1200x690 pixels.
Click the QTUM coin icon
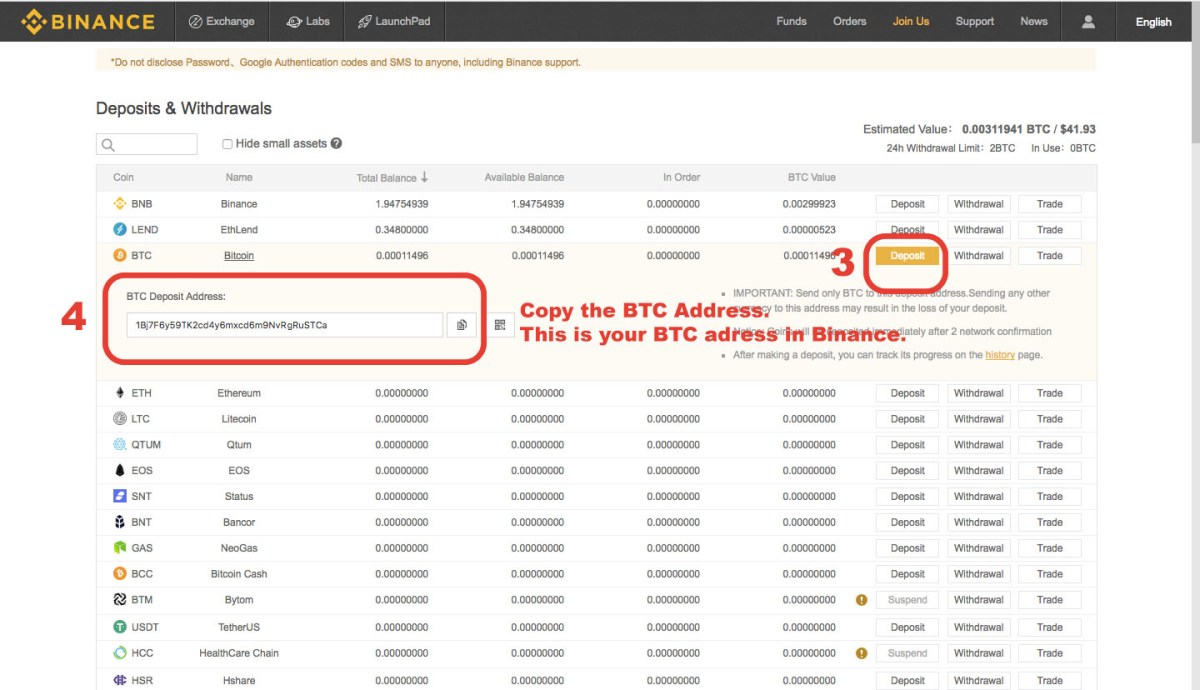(x=120, y=445)
